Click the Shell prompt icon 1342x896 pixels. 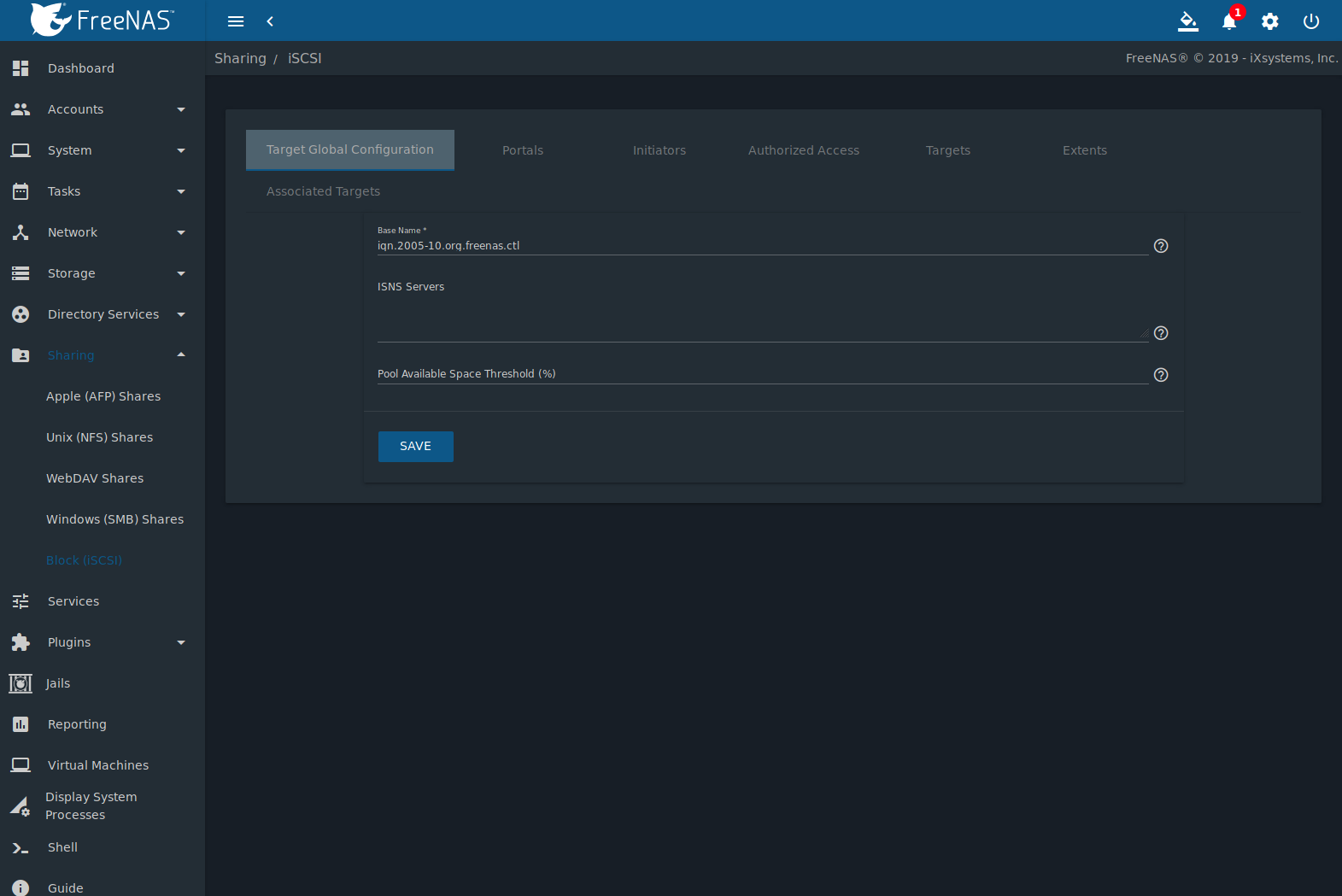(x=21, y=847)
